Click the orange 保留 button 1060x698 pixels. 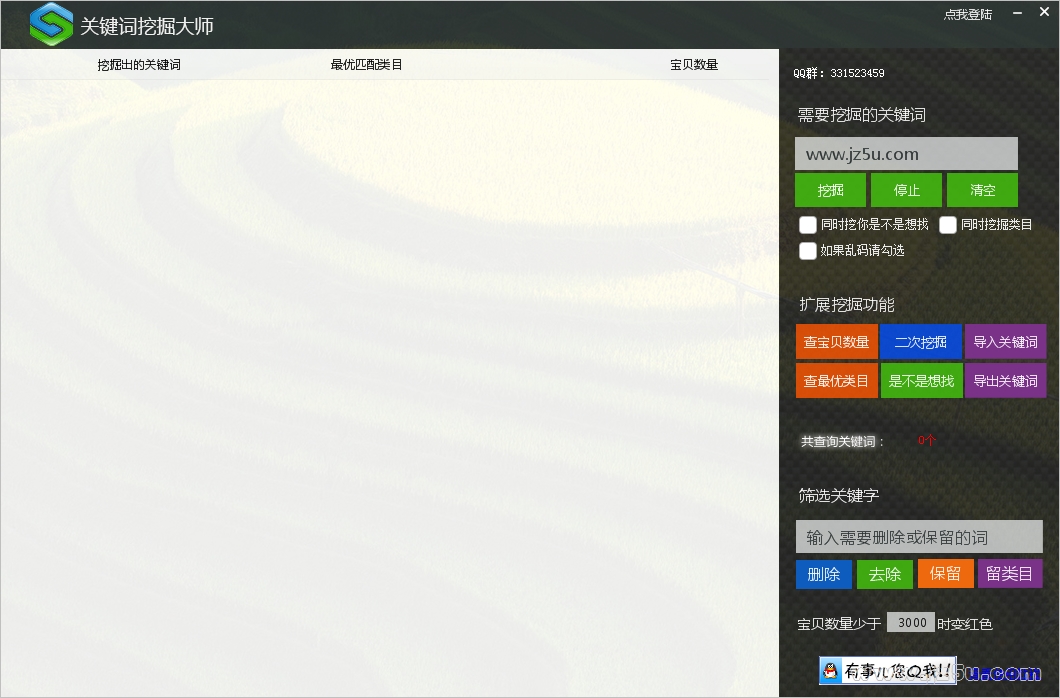pos(945,574)
